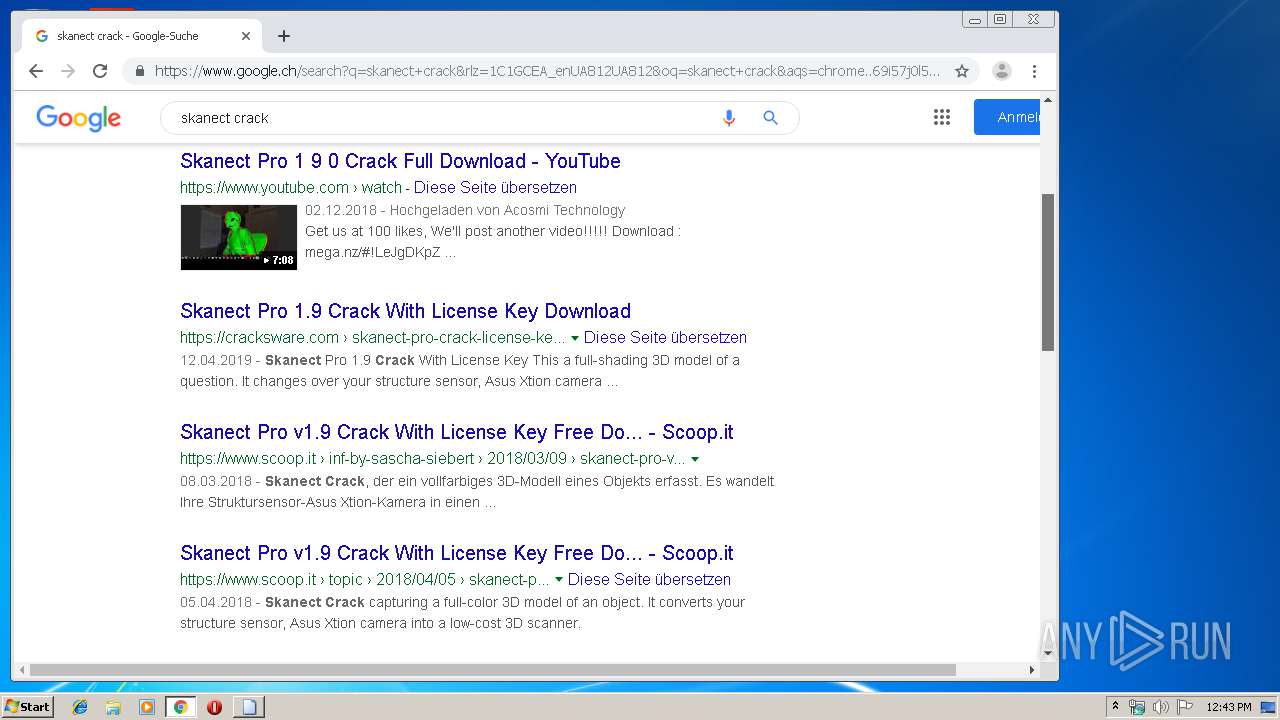The image size is (1280, 720).
Task: Go back to the previous page
Action: [36, 71]
